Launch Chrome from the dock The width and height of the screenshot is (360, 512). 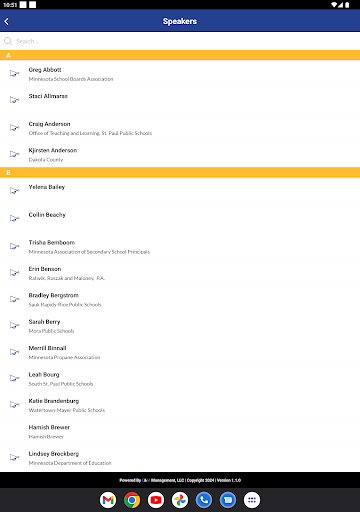click(x=132, y=500)
